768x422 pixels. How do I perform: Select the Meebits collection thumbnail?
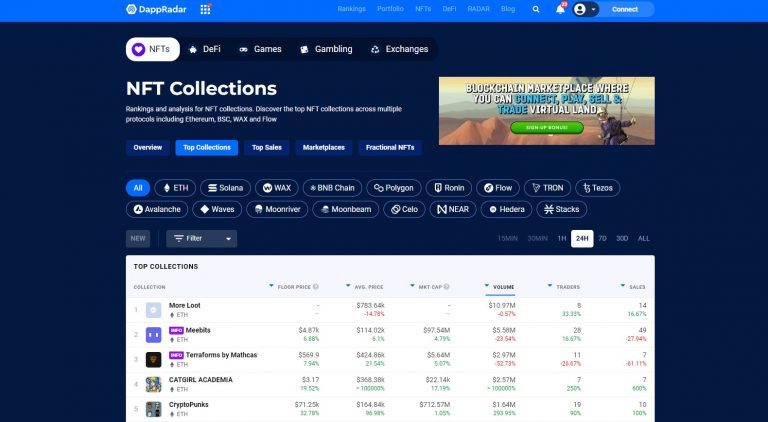click(153, 335)
